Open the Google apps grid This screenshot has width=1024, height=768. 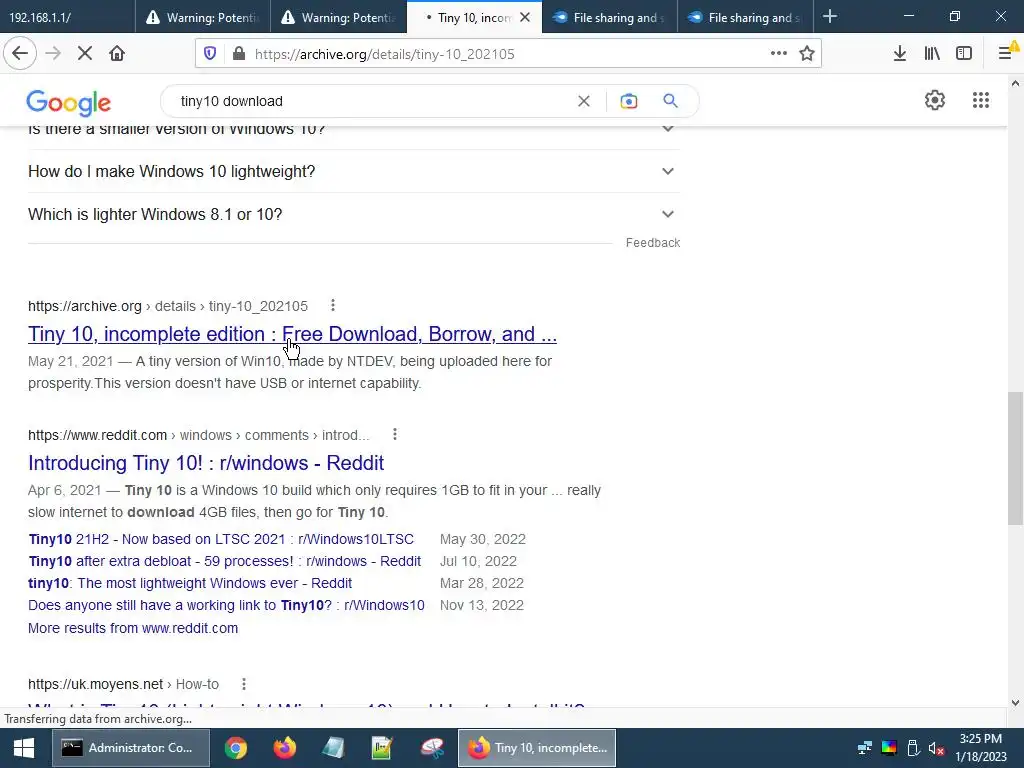pyautogui.click(x=981, y=100)
